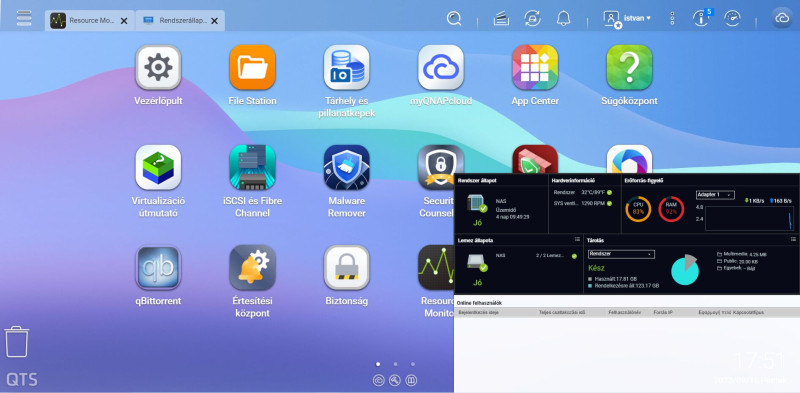Open the Tárolás panel list icon
800x393 pixels.
click(793, 239)
